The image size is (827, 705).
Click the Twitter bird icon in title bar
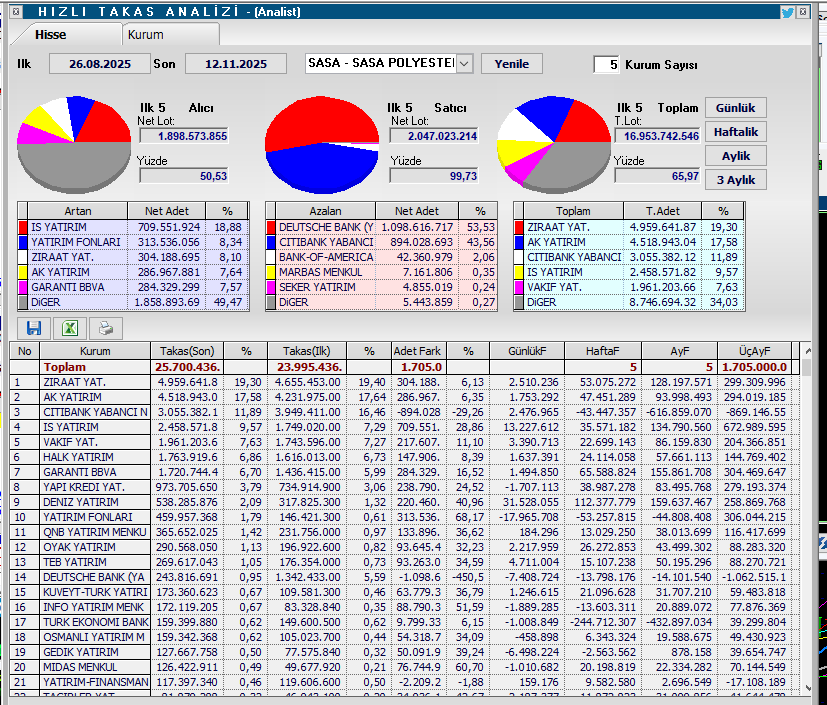(x=787, y=12)
